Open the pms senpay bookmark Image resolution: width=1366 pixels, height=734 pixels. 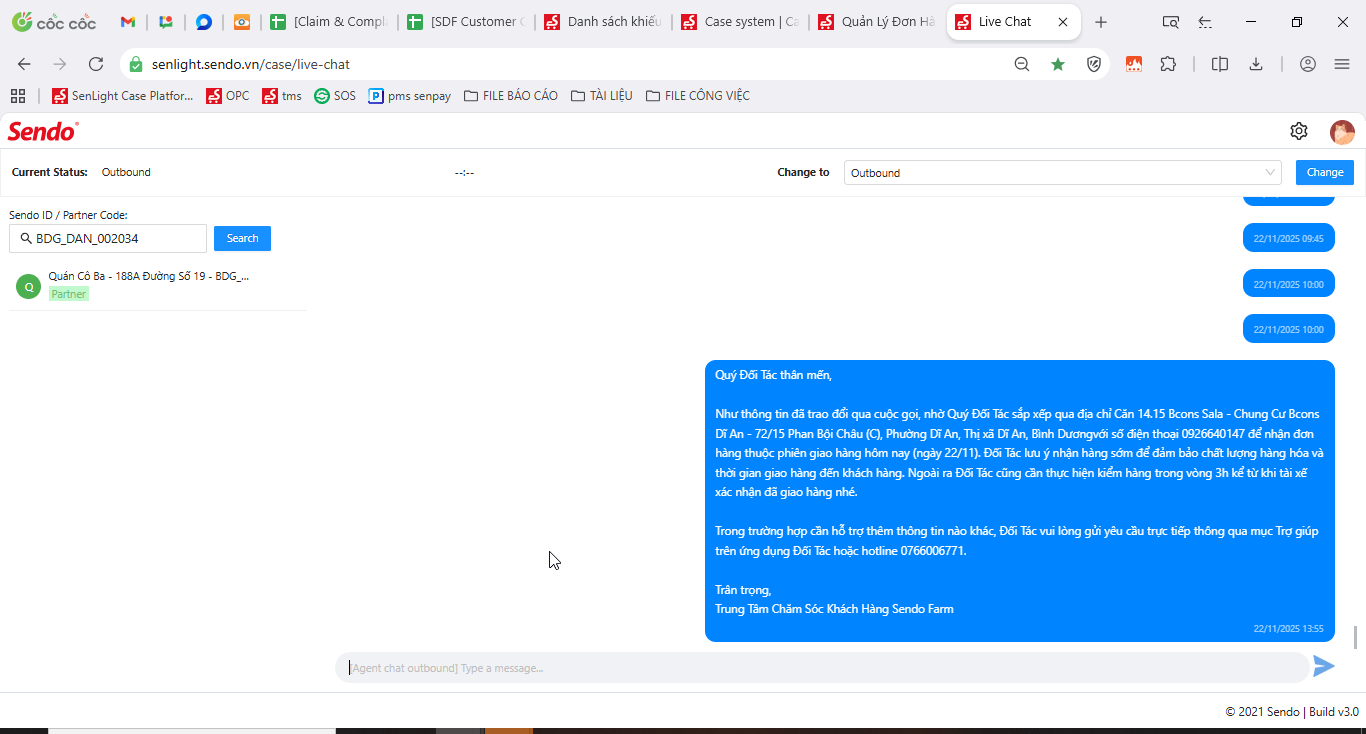410,96
